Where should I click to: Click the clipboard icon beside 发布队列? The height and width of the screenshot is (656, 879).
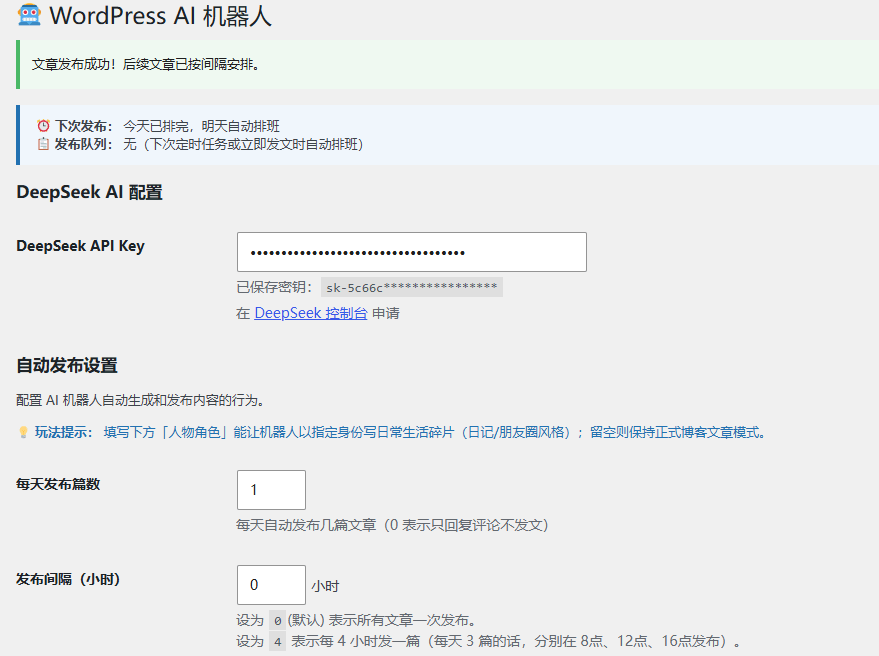pyautogui.click(x=43, y=144)
